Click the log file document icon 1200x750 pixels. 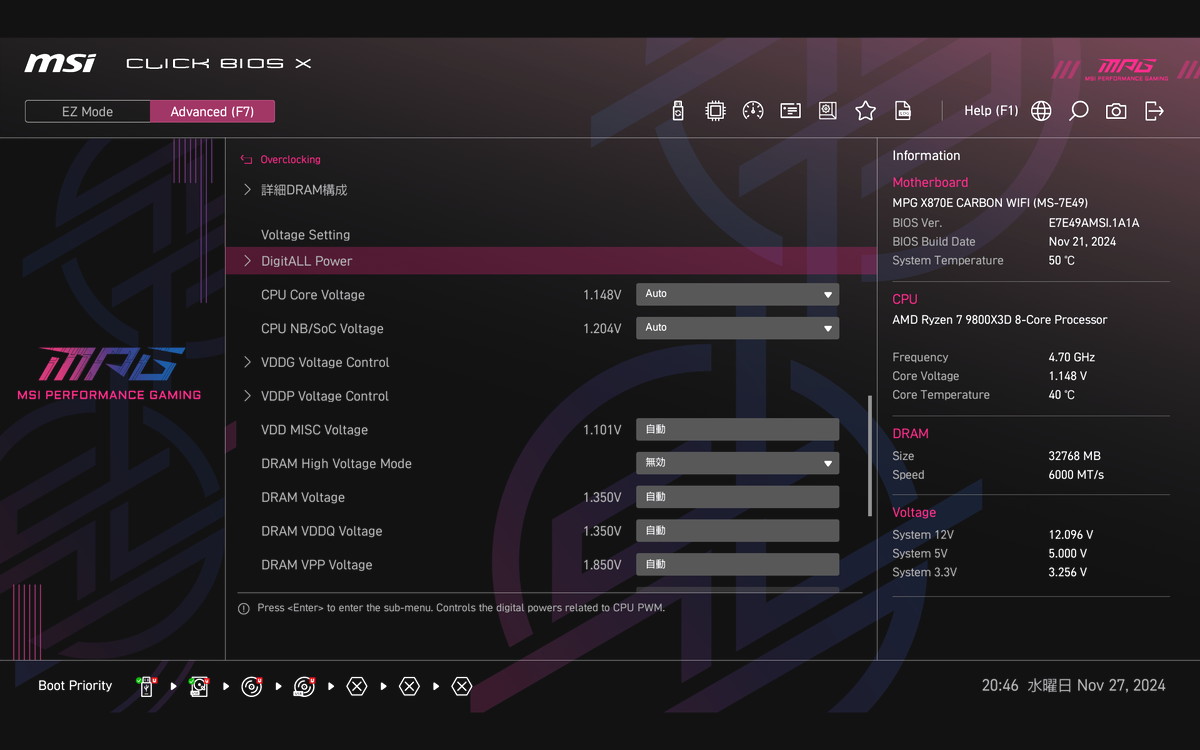tap(903, 111)
